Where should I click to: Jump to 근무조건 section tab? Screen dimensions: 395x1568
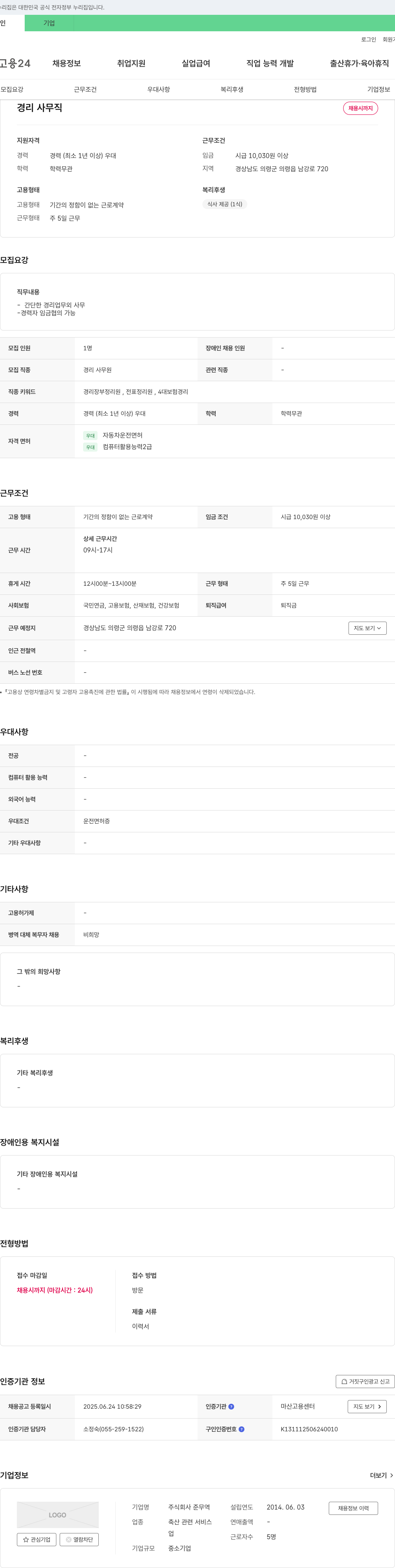click(x=85, y=89)
